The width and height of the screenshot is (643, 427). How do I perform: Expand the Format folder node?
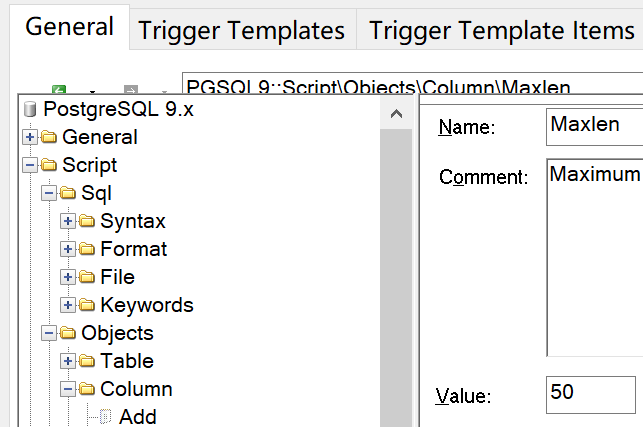click(68, 249)
